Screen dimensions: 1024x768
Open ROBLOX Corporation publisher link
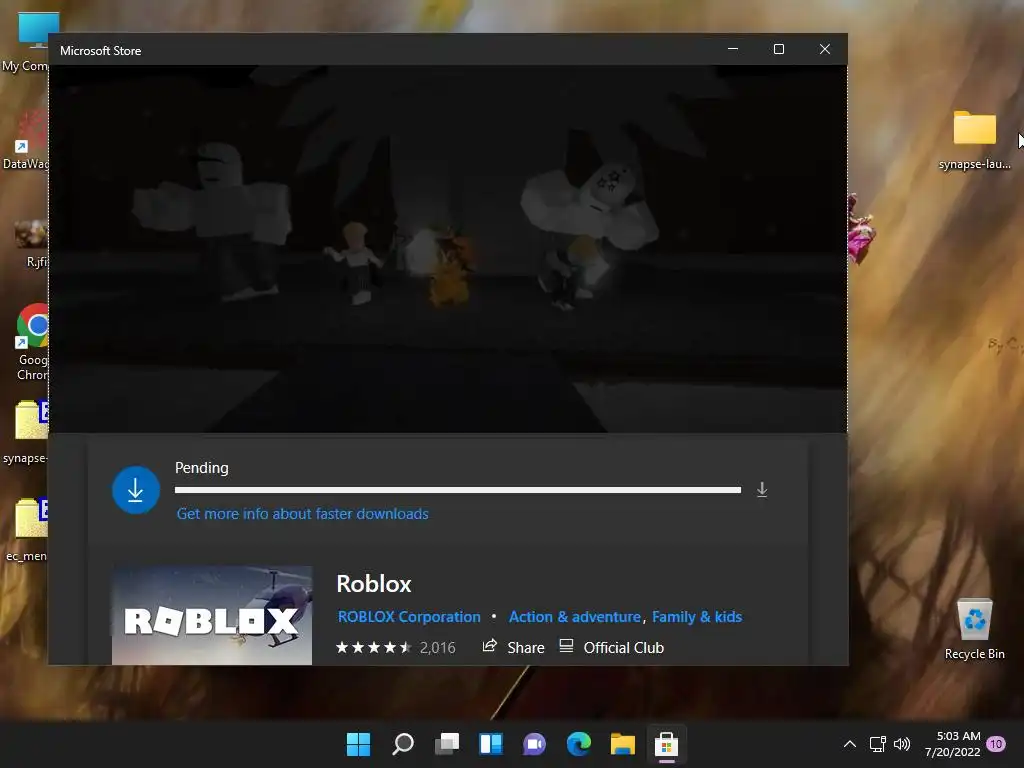pyautogui.click(x=409, y=617)
